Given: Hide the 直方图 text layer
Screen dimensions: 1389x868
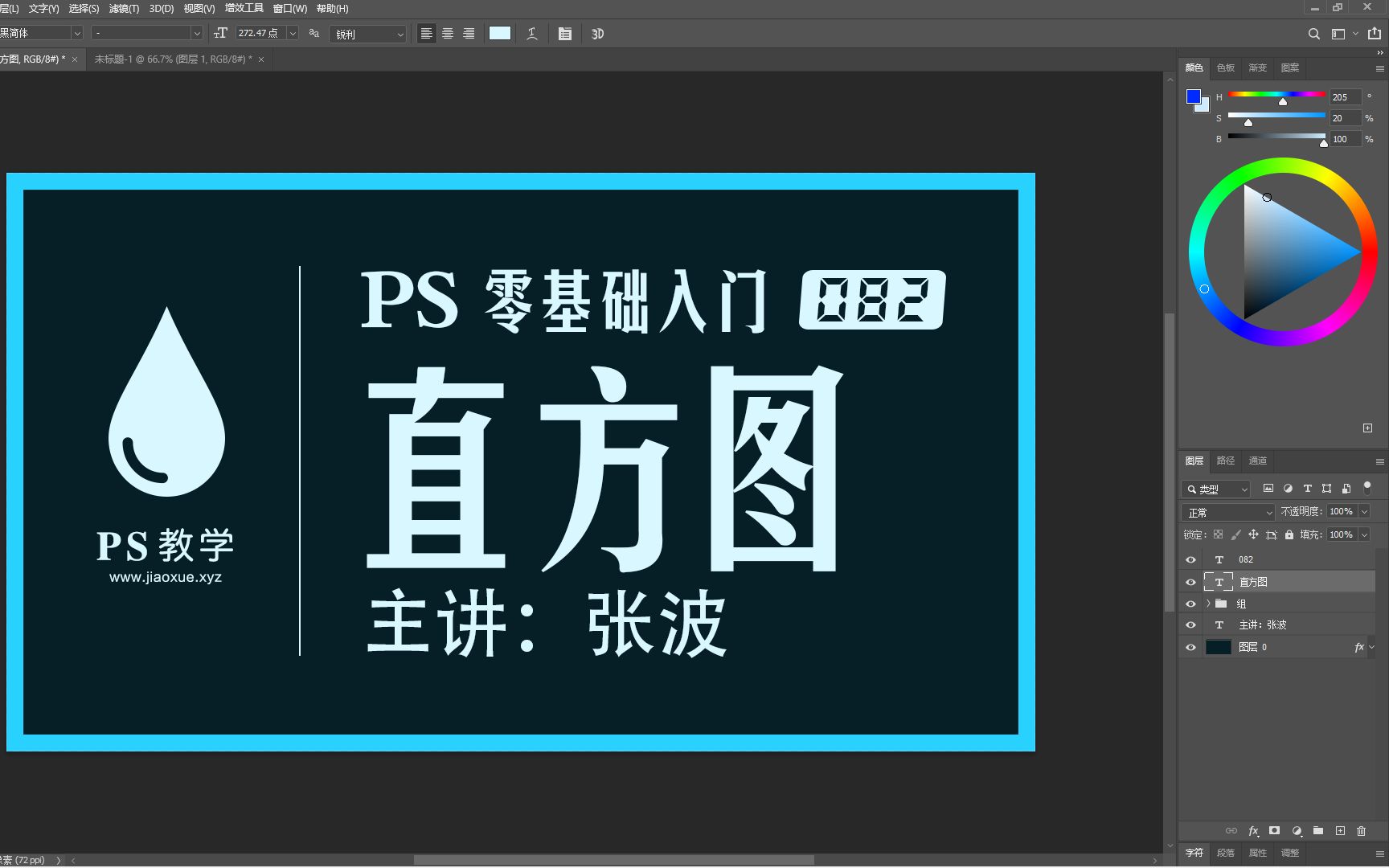Looking at the screenshot, I should click(x=1191, y=582).
